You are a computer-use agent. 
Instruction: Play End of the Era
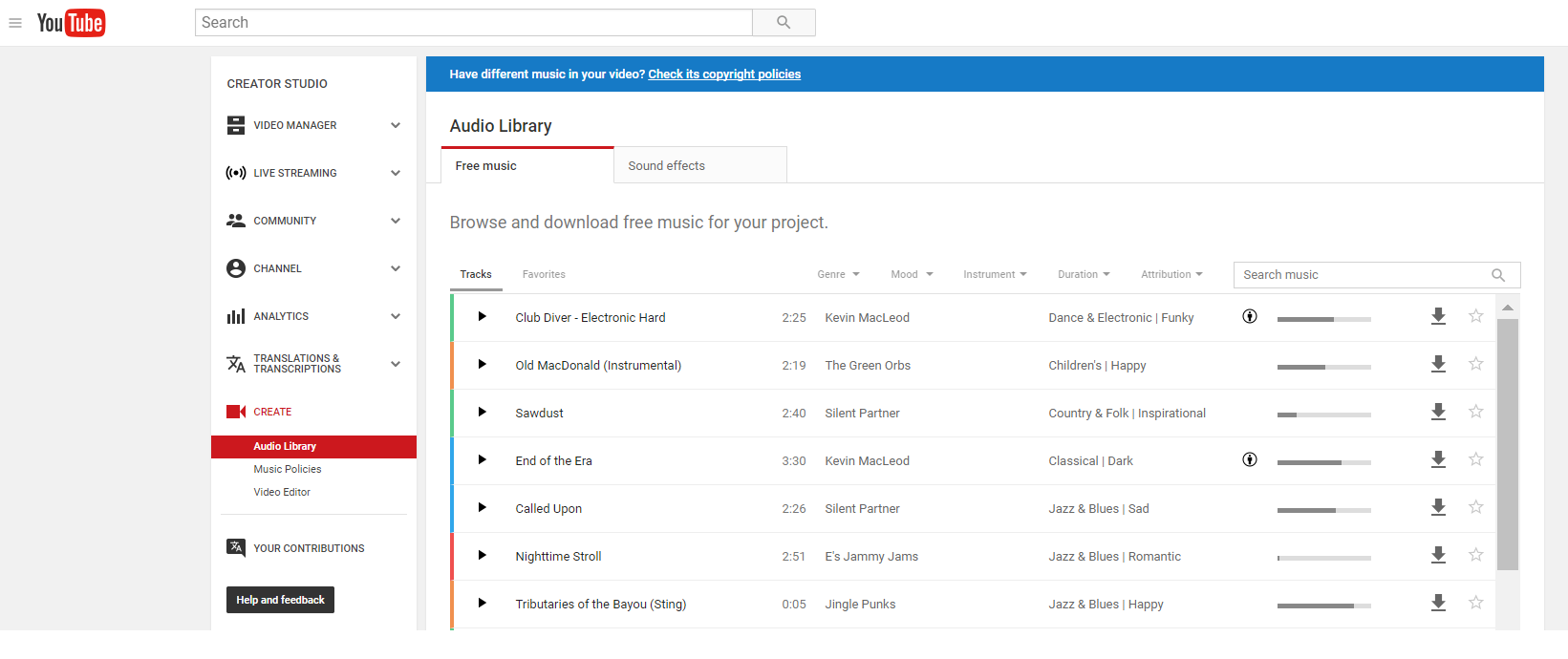tap(482, 459)
